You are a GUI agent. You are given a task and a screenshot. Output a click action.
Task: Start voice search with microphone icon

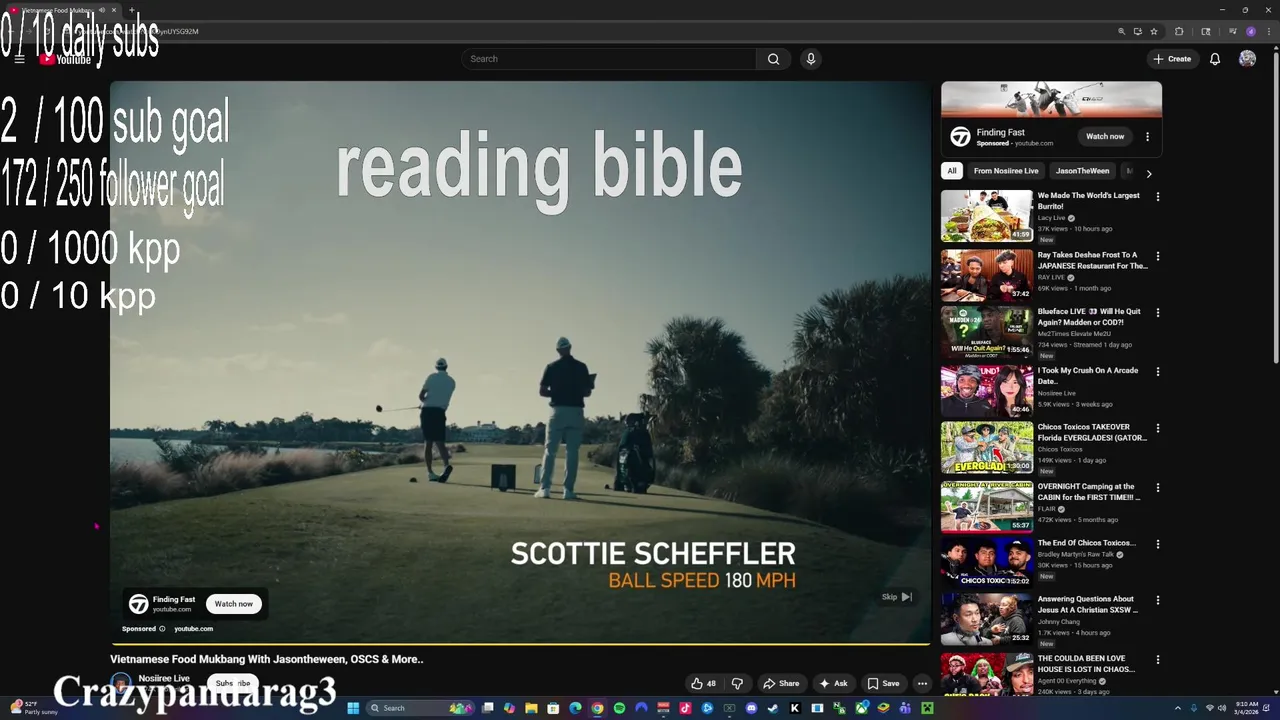(x=811, y=59)
